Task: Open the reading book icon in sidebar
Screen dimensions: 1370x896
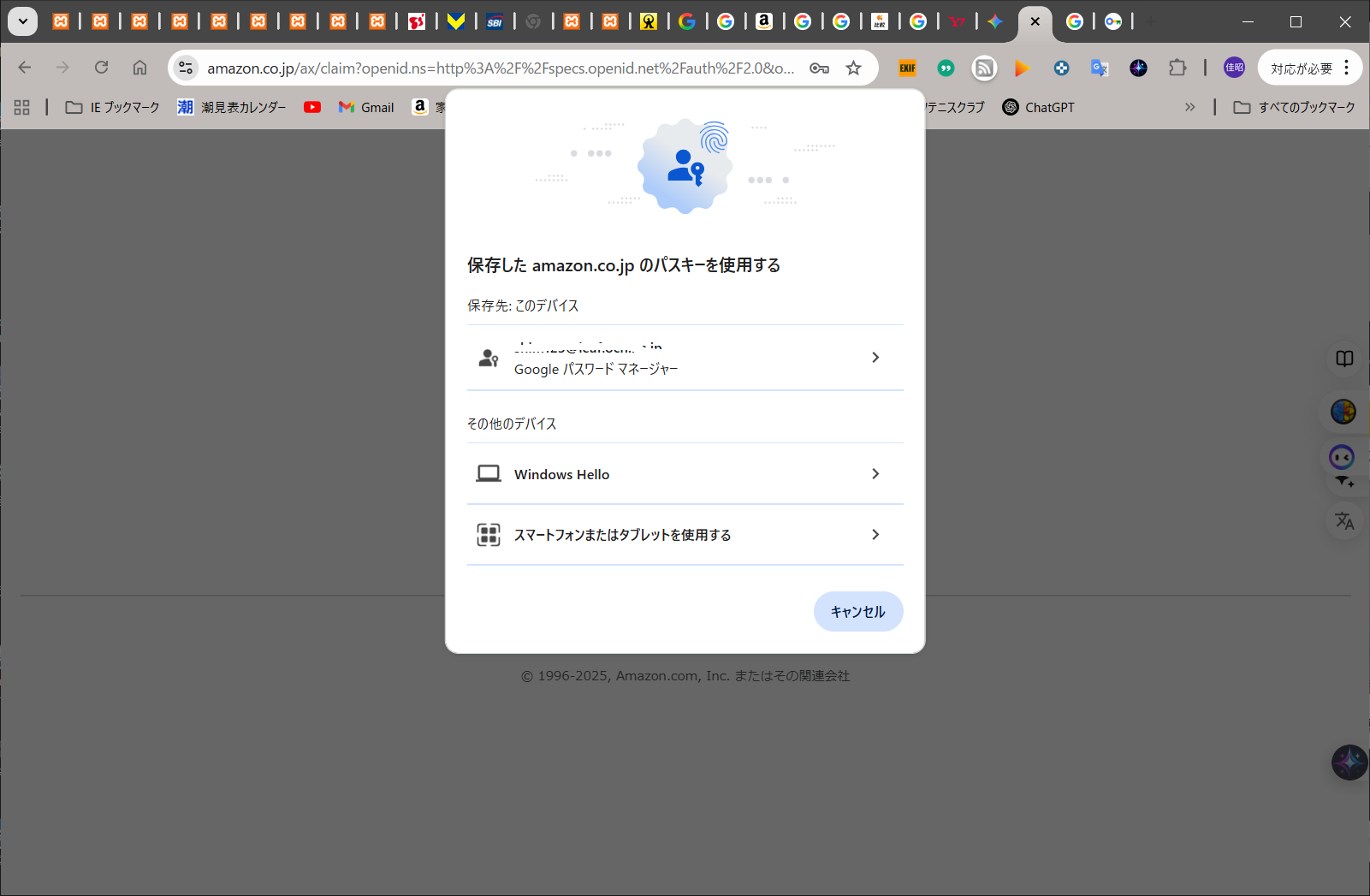Action: coord(1344,359)
